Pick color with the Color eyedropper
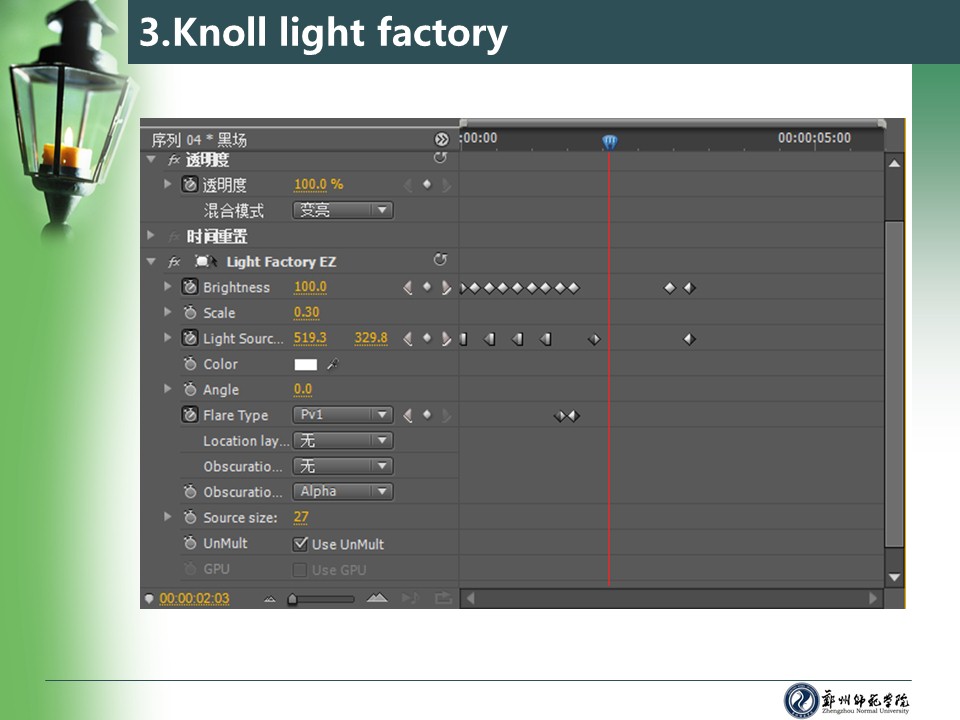Image resolution: width=960 pixels, height=720 pixels. point(332,364)
